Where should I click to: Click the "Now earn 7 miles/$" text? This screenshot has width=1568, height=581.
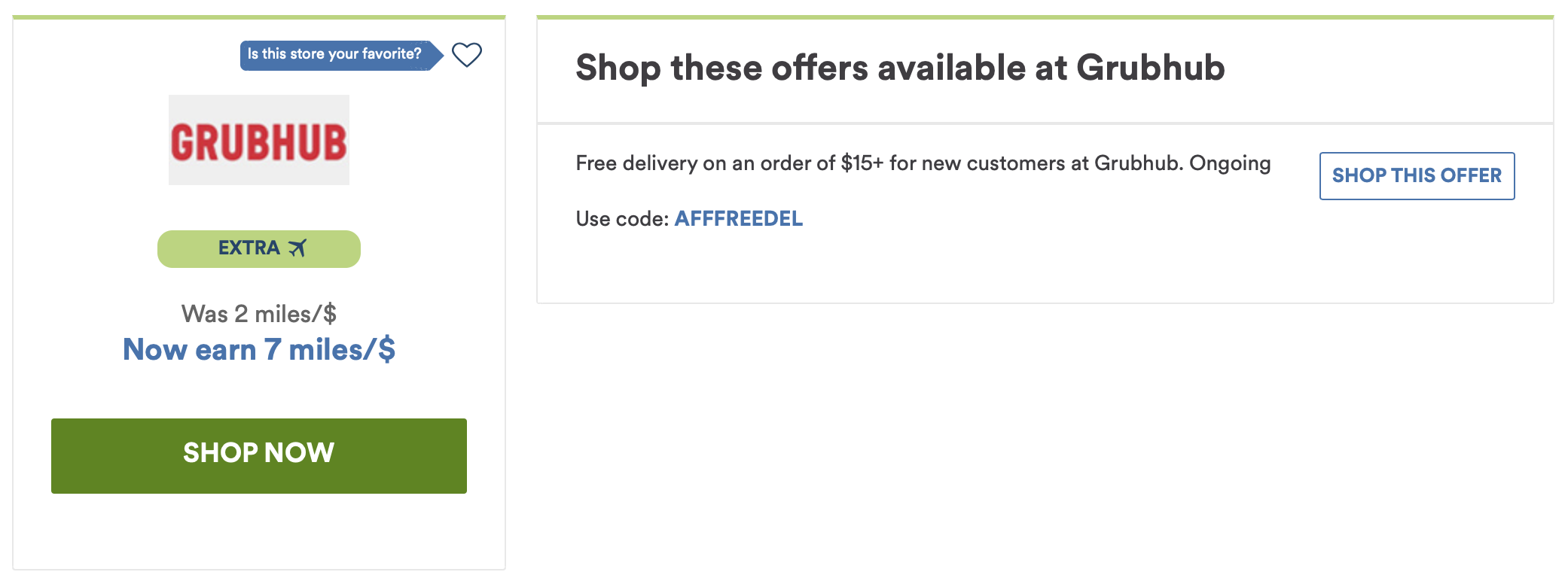tap(259, 350)
